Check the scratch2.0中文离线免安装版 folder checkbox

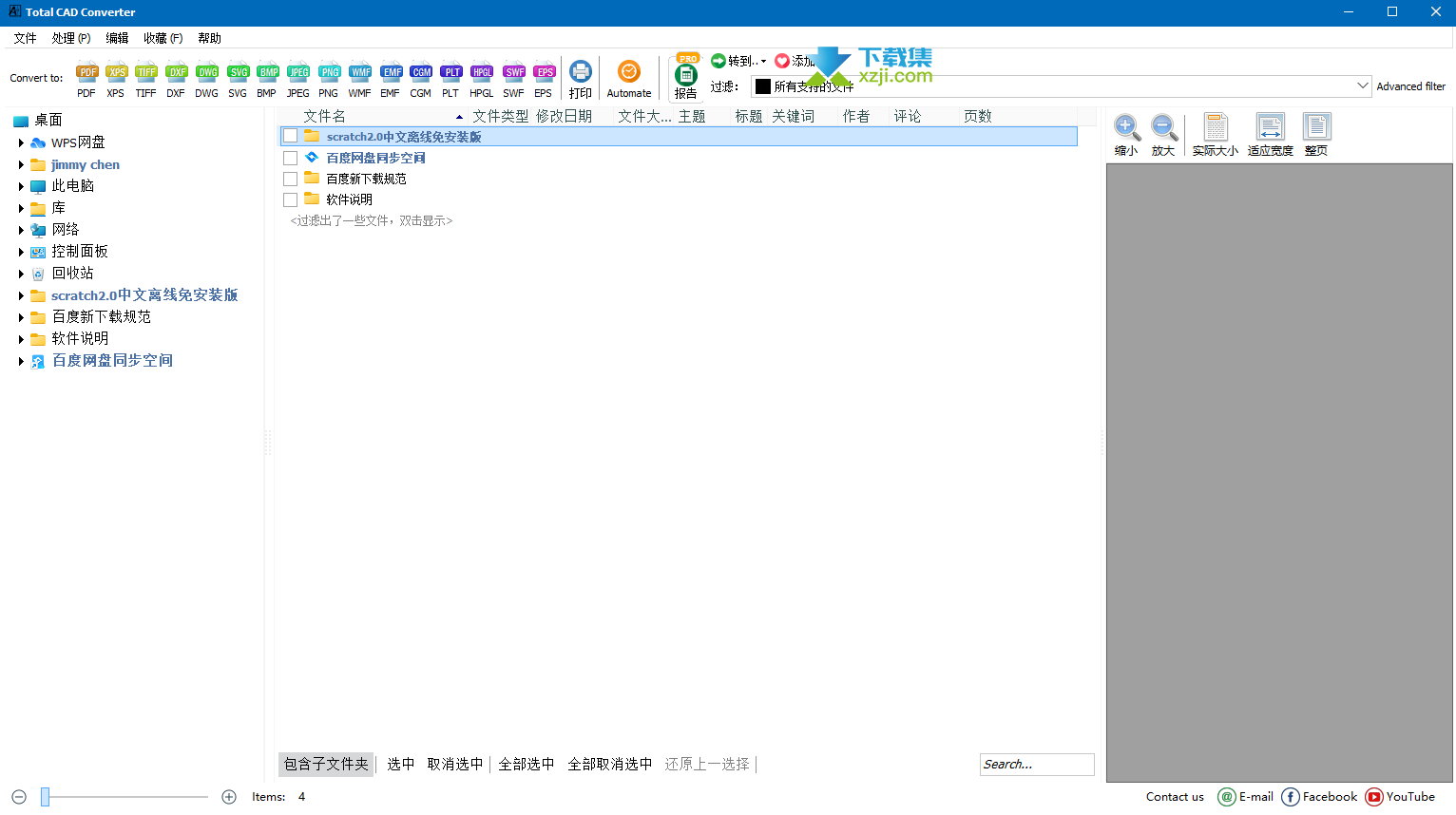[x=291, y=137]
